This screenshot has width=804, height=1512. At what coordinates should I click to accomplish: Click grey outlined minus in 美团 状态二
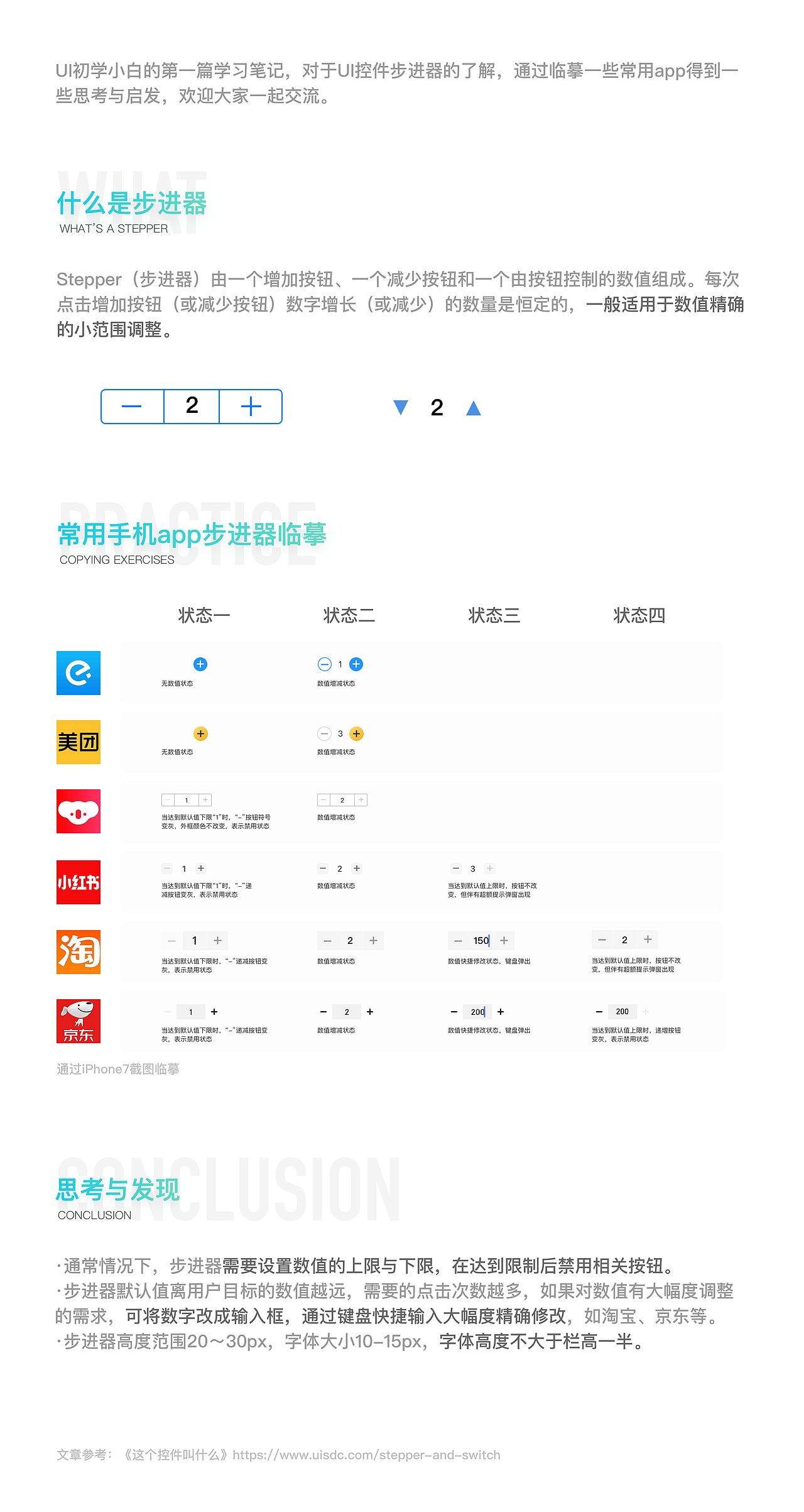point(325,733)
